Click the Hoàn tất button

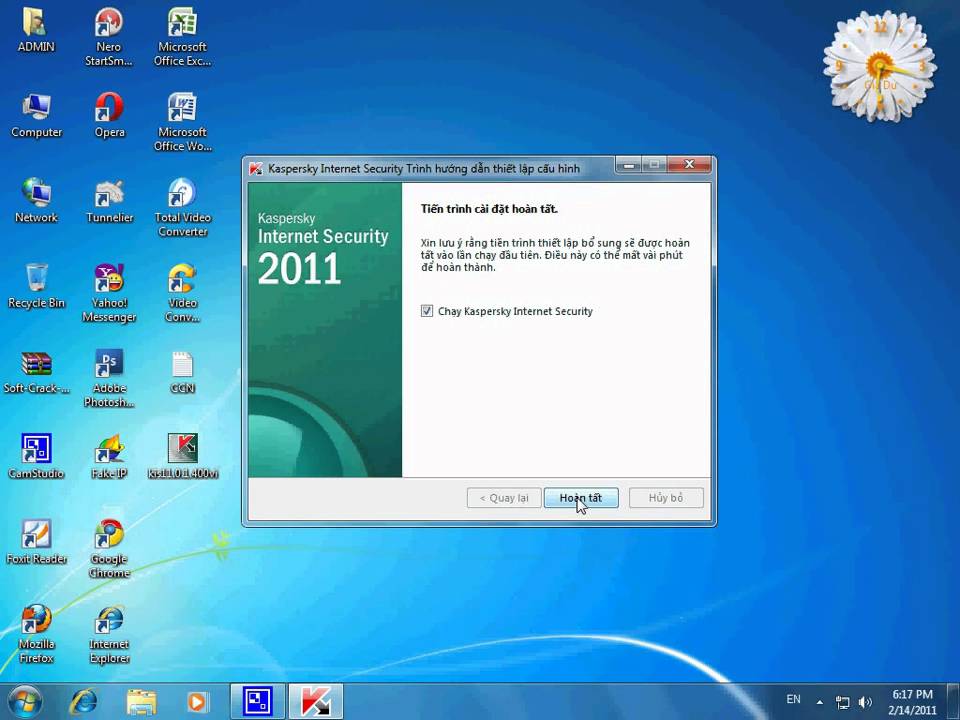tap(581, 498)
